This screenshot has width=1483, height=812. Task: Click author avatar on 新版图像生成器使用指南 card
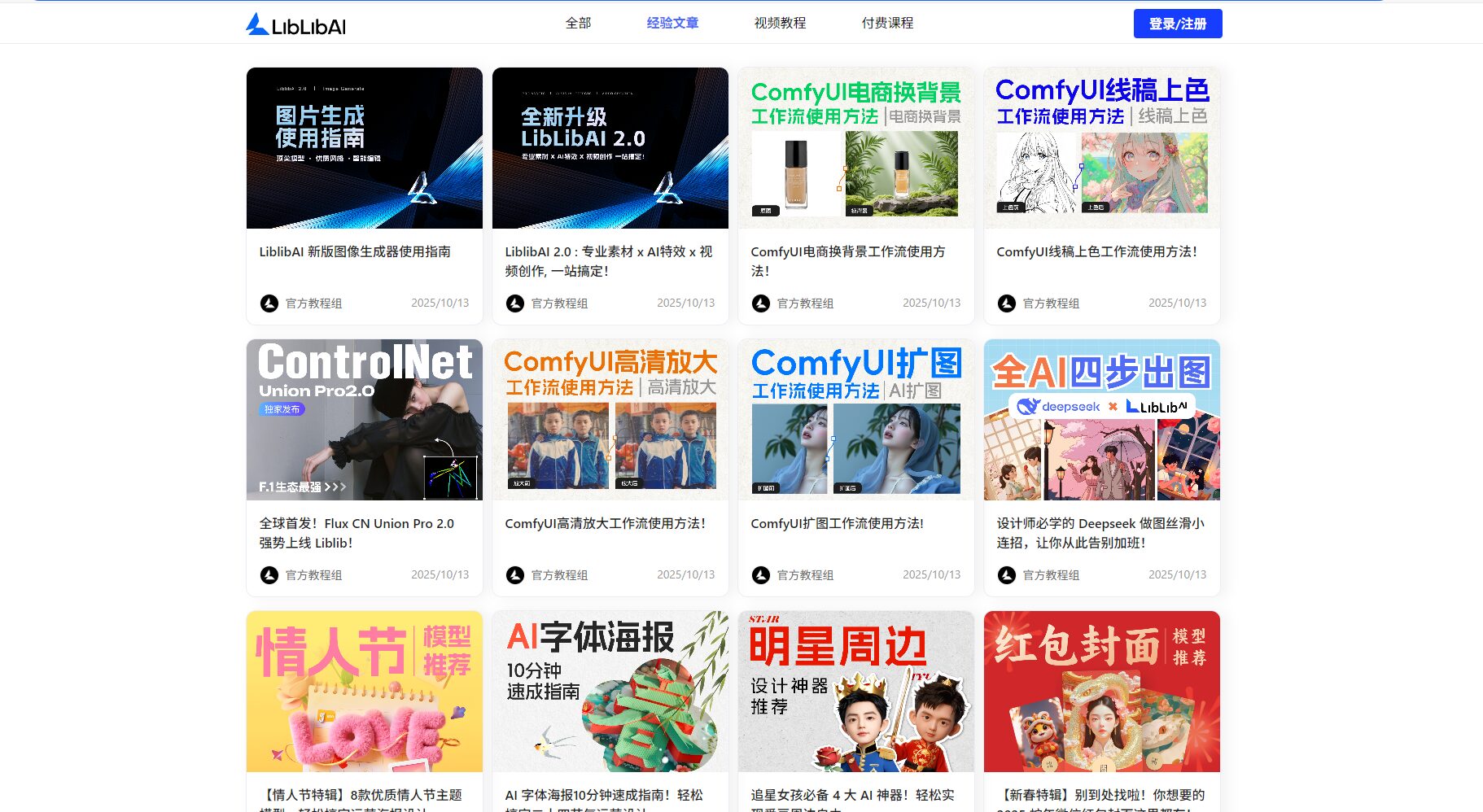269,303
